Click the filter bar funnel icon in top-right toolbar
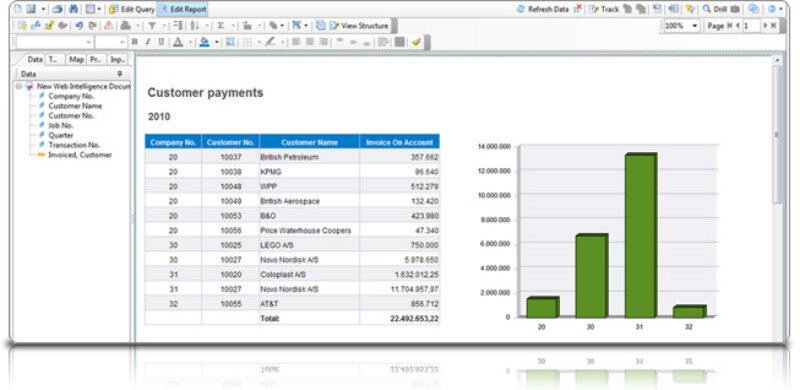Image resolution: width=800 pixels, height=390 pixels. click(690, 9)
